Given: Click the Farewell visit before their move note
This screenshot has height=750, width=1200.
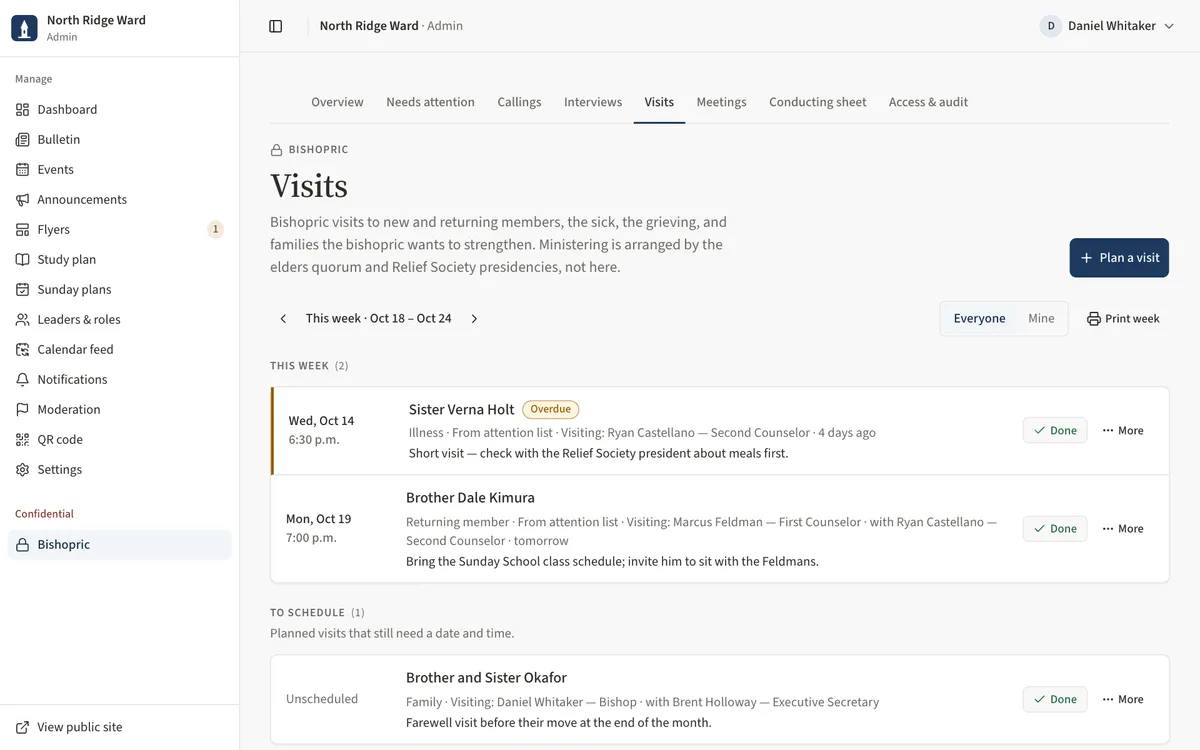Looking at the screenshot, I should coord(558,722).
